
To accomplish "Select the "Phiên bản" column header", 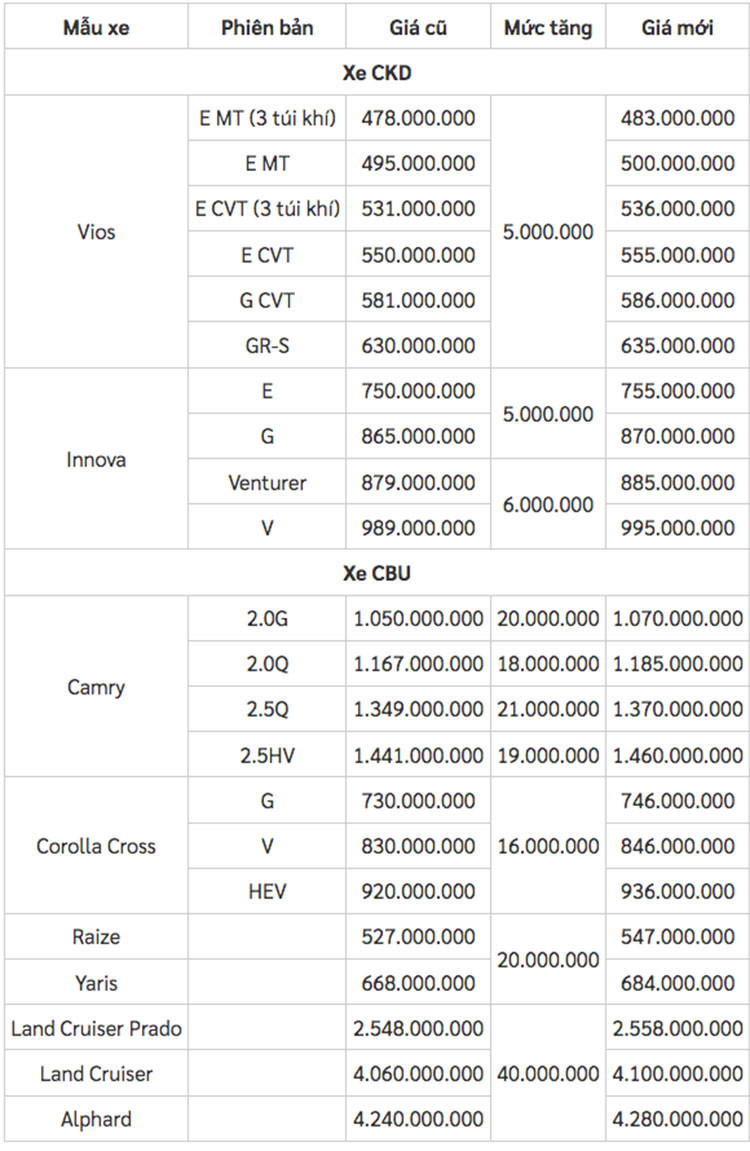I will click(x=267, y=27).
